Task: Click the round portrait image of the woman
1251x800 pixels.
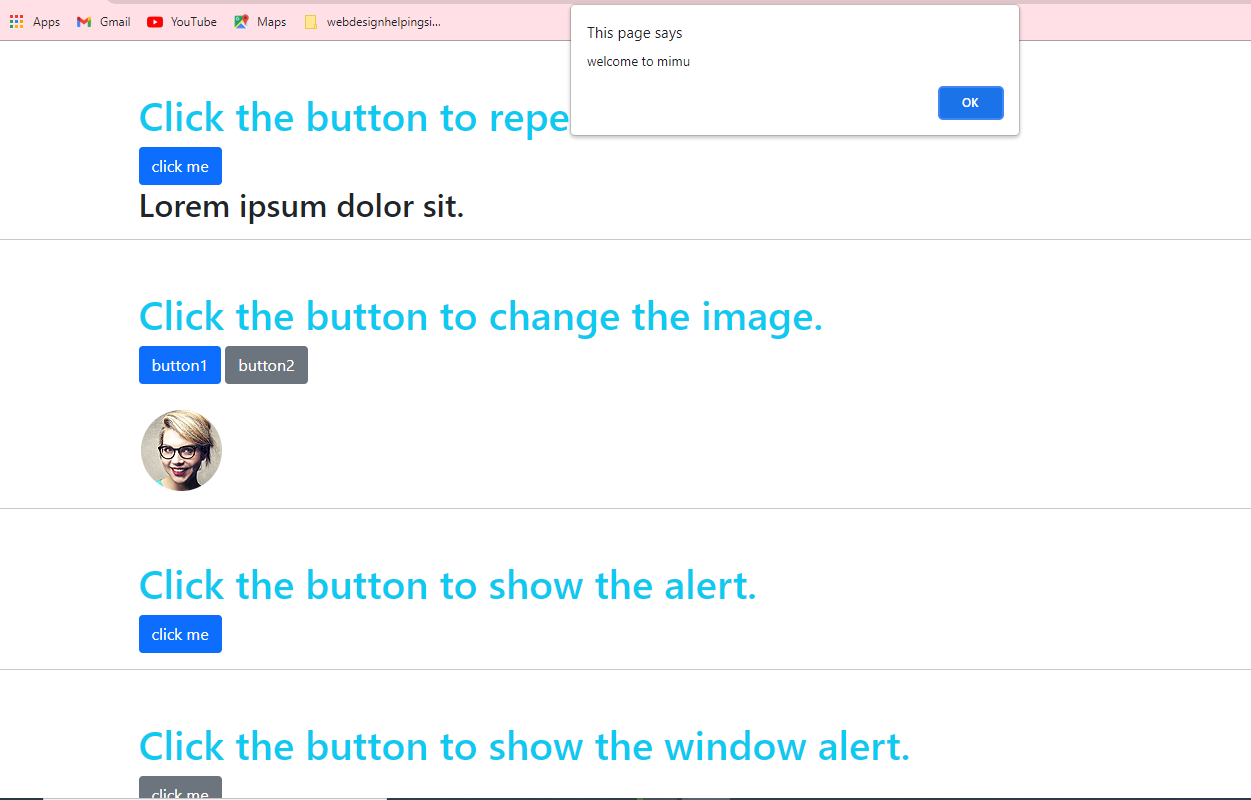Action: click(181, 450)
